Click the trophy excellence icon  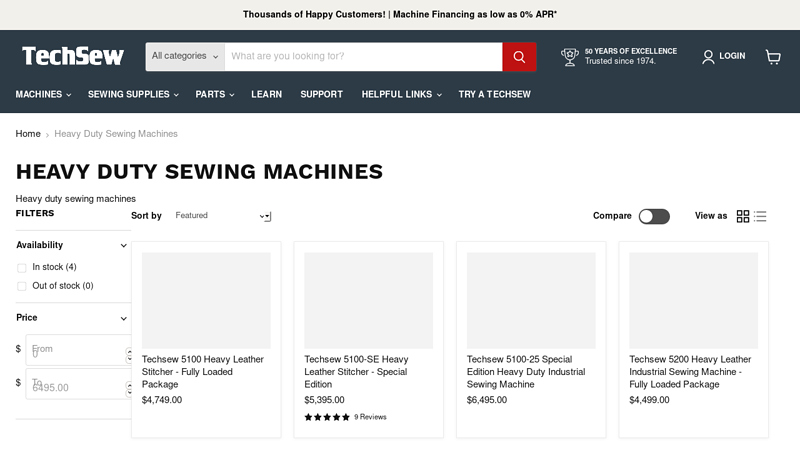pos(569,57)
